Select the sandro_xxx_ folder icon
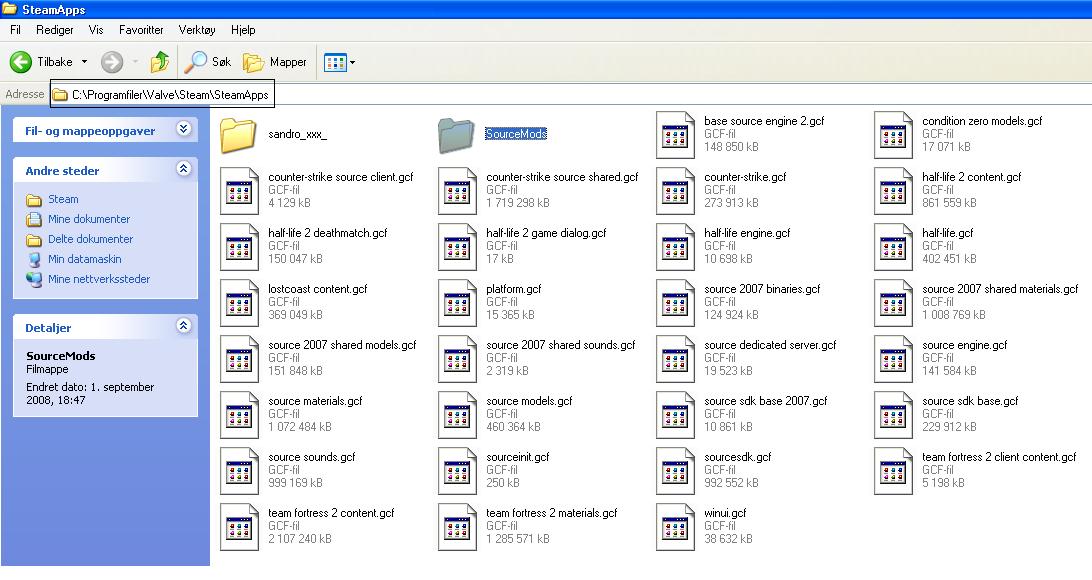Viewport: 1092px width, 580px height. (238, 134)
